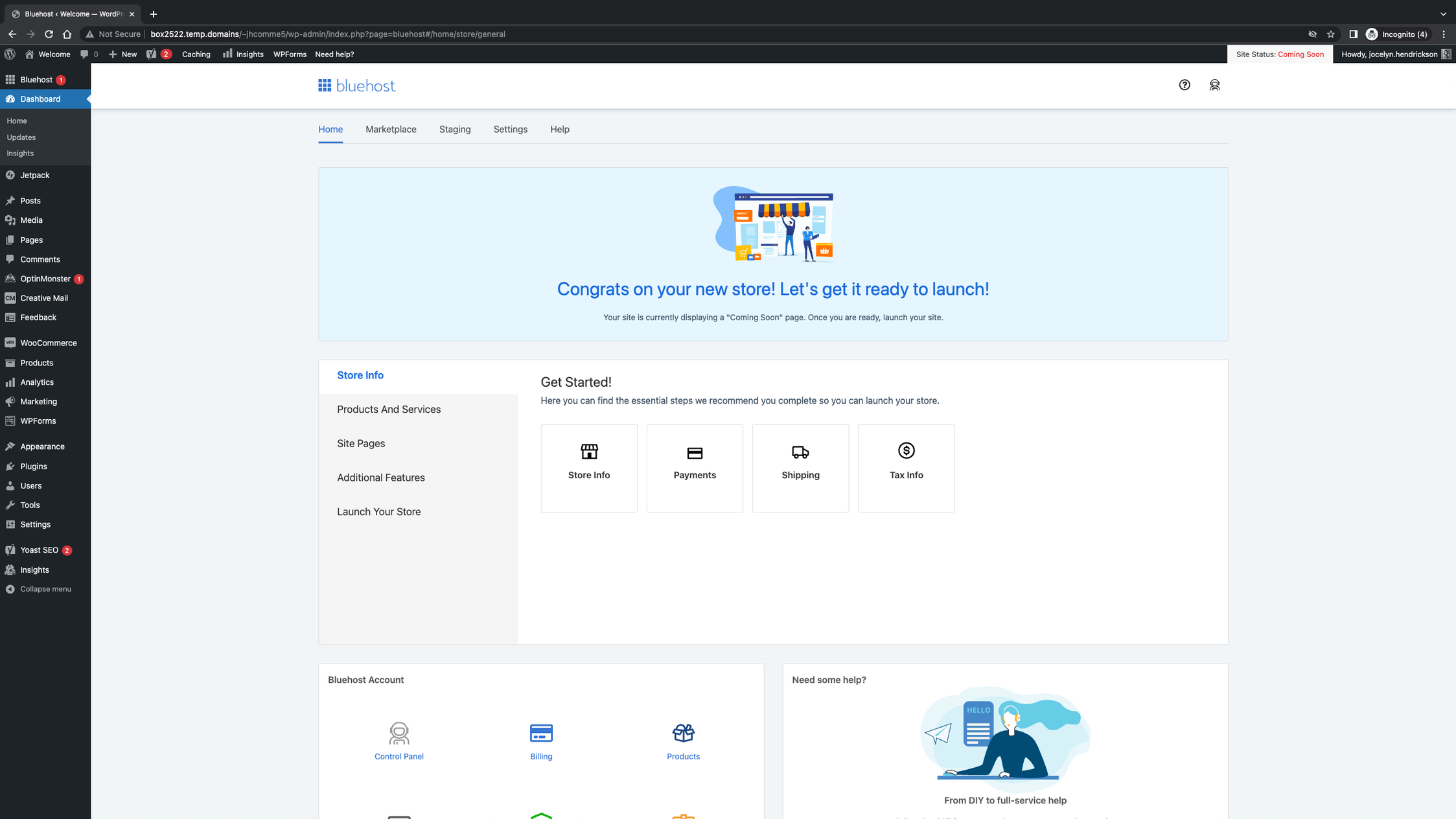The height and width of the screenshot is (819, 1456).
Task: Switch to the Marketplace tab
Action: (x=391, y=130)
